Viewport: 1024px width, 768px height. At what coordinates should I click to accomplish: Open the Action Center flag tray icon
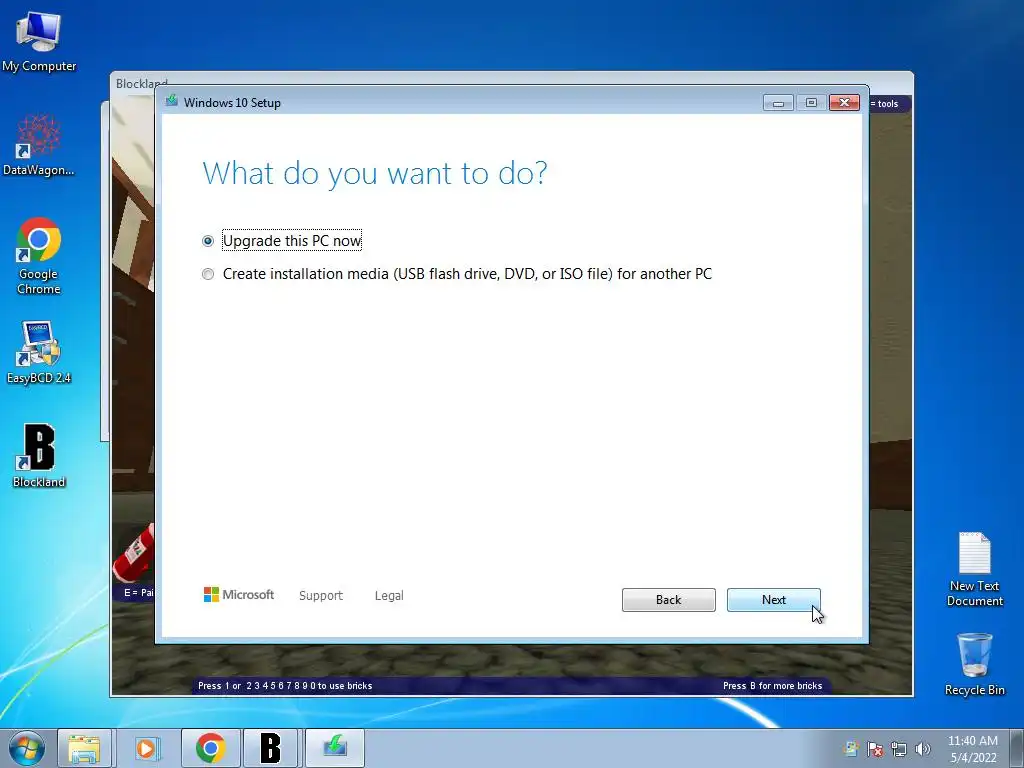pos(875,749)
